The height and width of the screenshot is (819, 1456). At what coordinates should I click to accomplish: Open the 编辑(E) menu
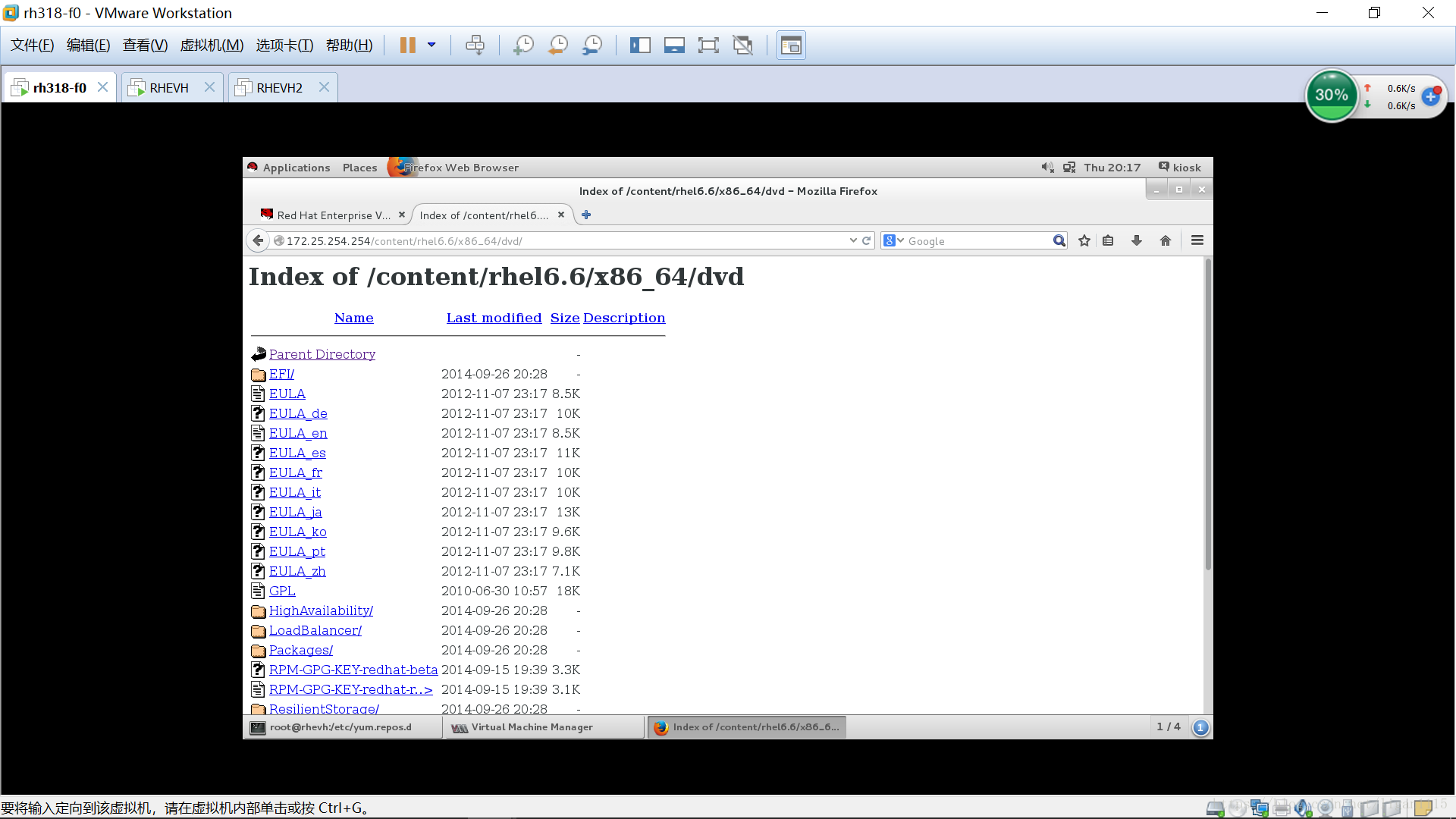click(89, 45)
